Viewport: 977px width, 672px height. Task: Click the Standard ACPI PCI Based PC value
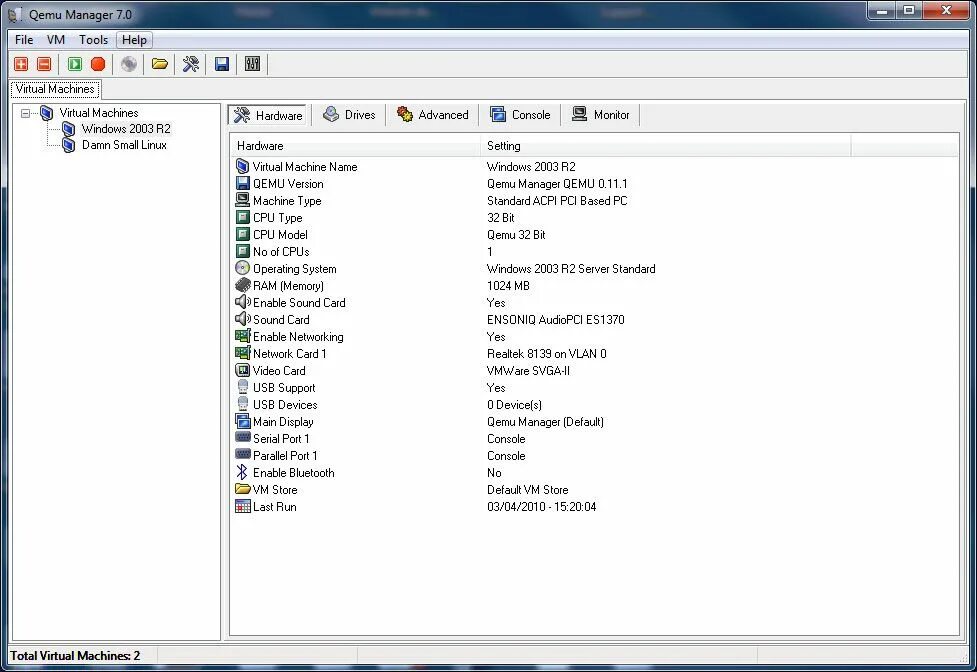click(x=557, y=201)
